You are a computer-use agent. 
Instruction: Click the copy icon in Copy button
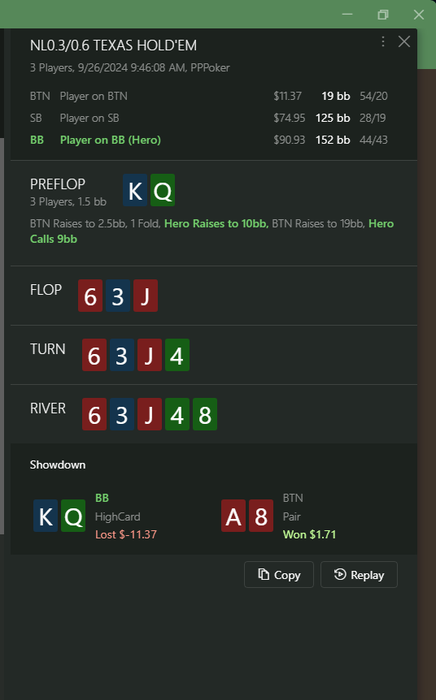[264, 574]
